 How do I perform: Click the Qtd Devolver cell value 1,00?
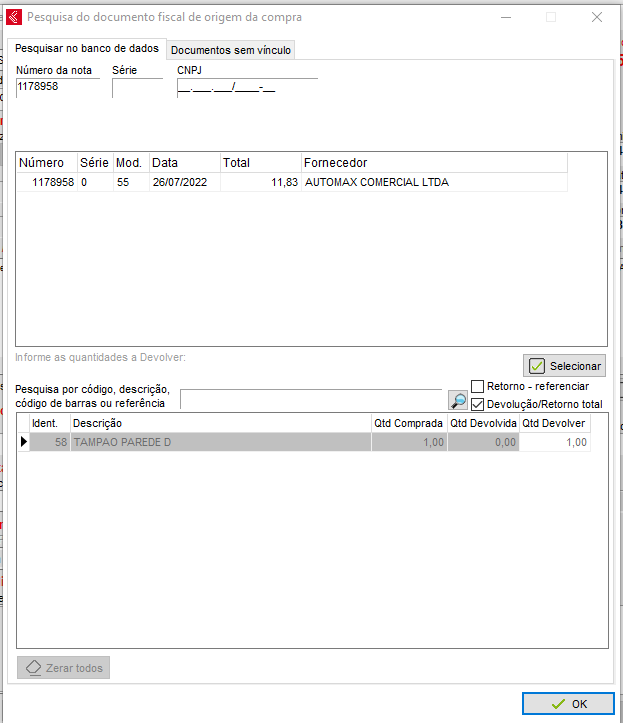click(x=554, y=442)
